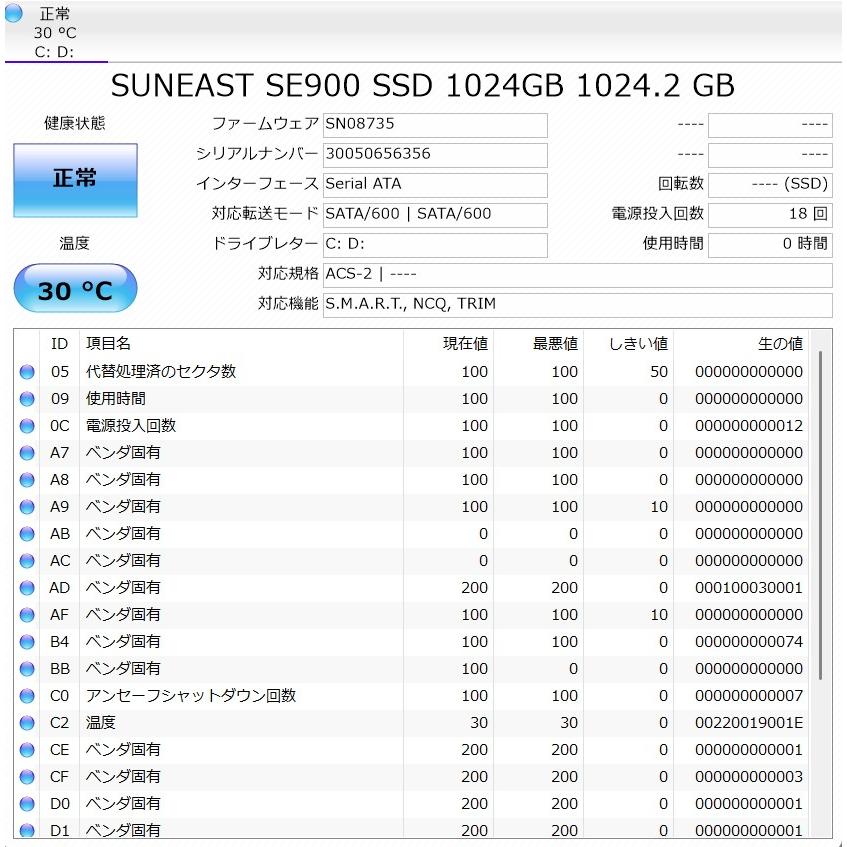Click the standard field ACS-2
This screenshot has width=847, height=847.
[577, 275]
